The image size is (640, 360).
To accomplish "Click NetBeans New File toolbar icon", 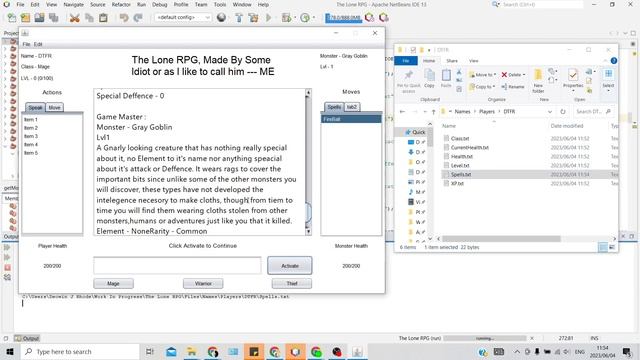I will pos(12,18).
